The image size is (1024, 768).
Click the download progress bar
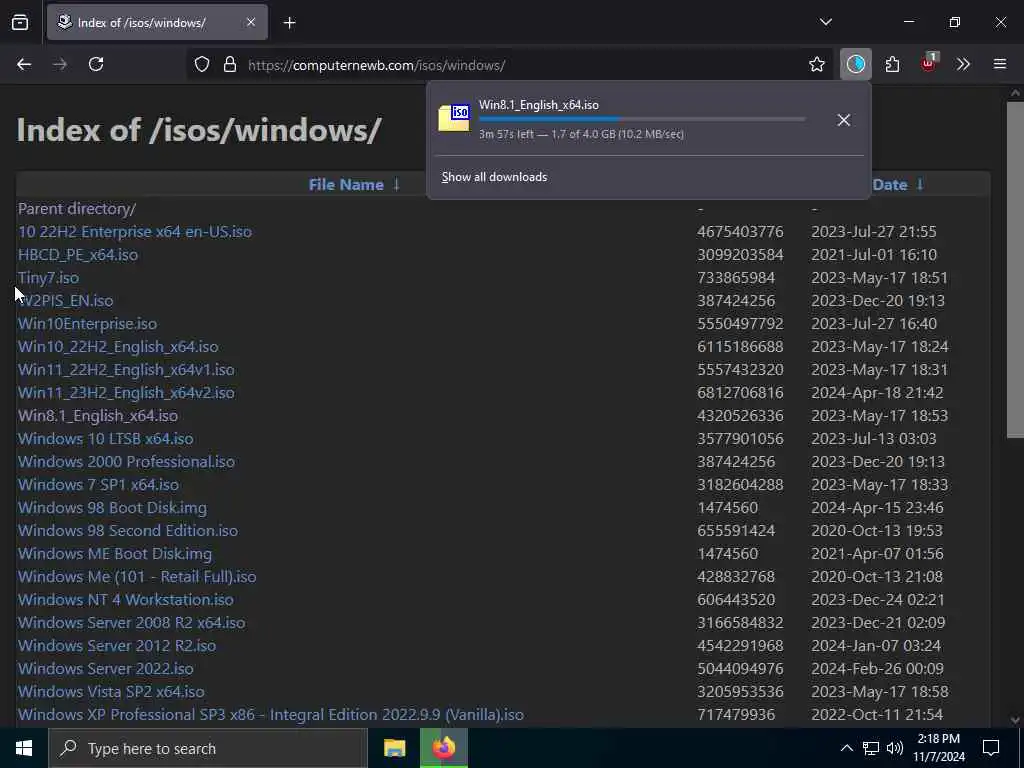642,119
